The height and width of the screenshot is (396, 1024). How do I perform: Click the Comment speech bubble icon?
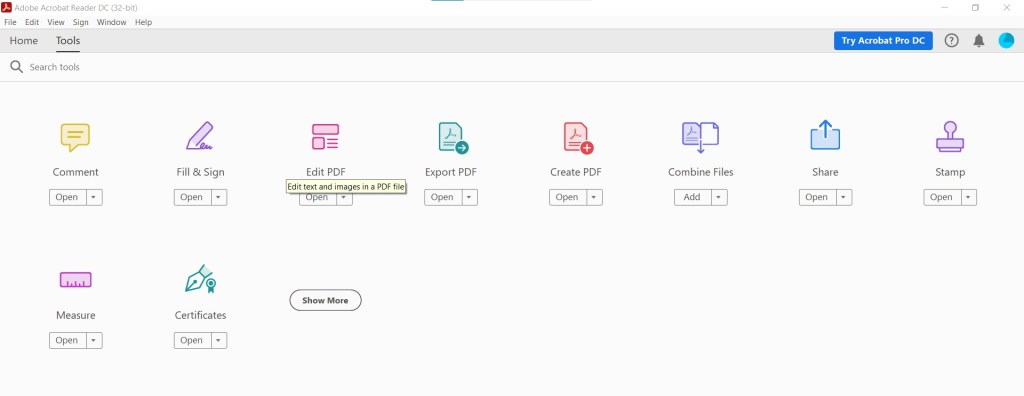[x=75, y=137]
